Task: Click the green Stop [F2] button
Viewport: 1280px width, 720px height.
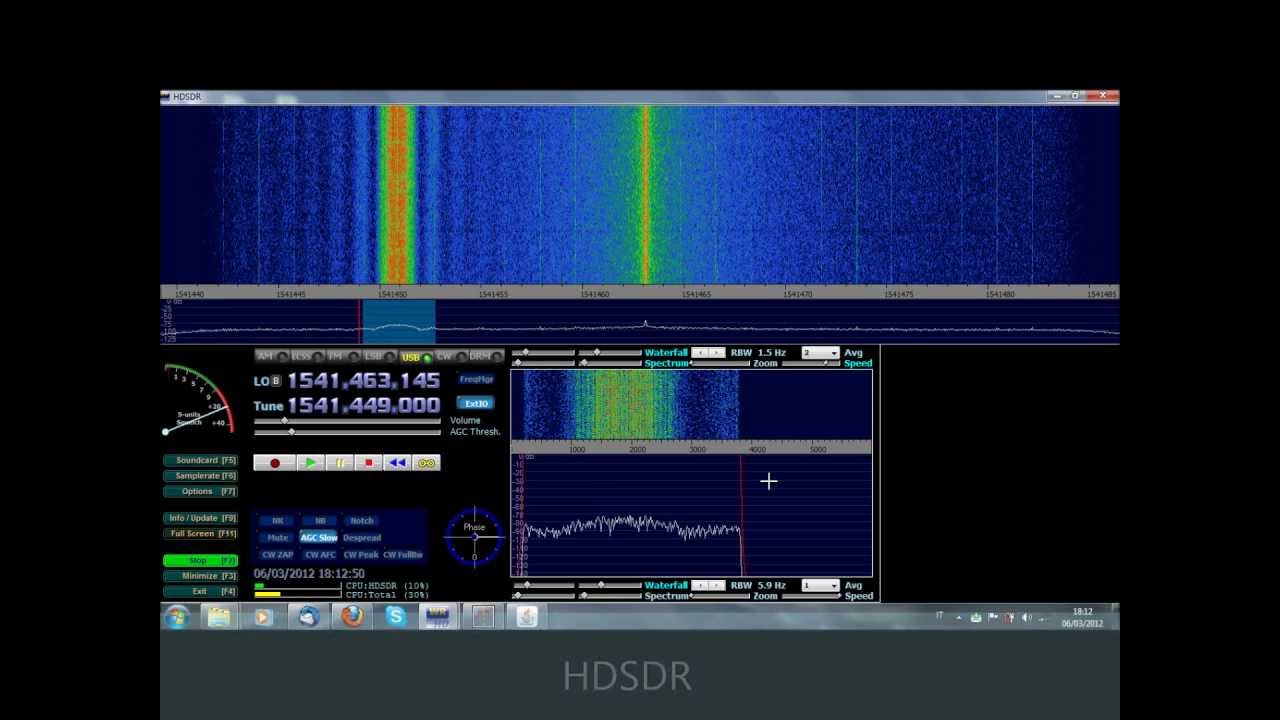Action: click(200, 561)
